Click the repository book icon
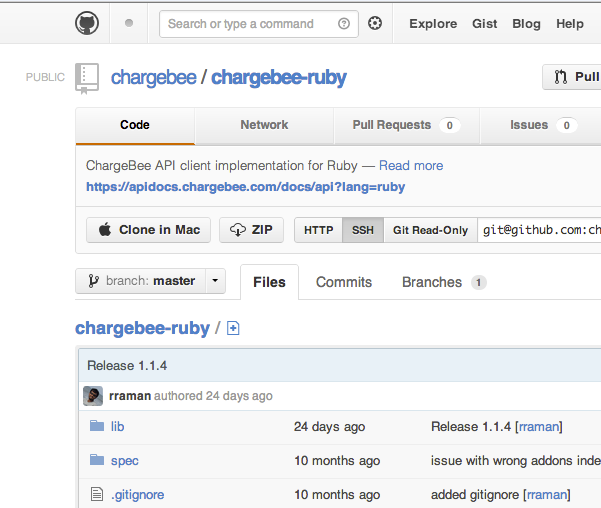 point(87,78)
